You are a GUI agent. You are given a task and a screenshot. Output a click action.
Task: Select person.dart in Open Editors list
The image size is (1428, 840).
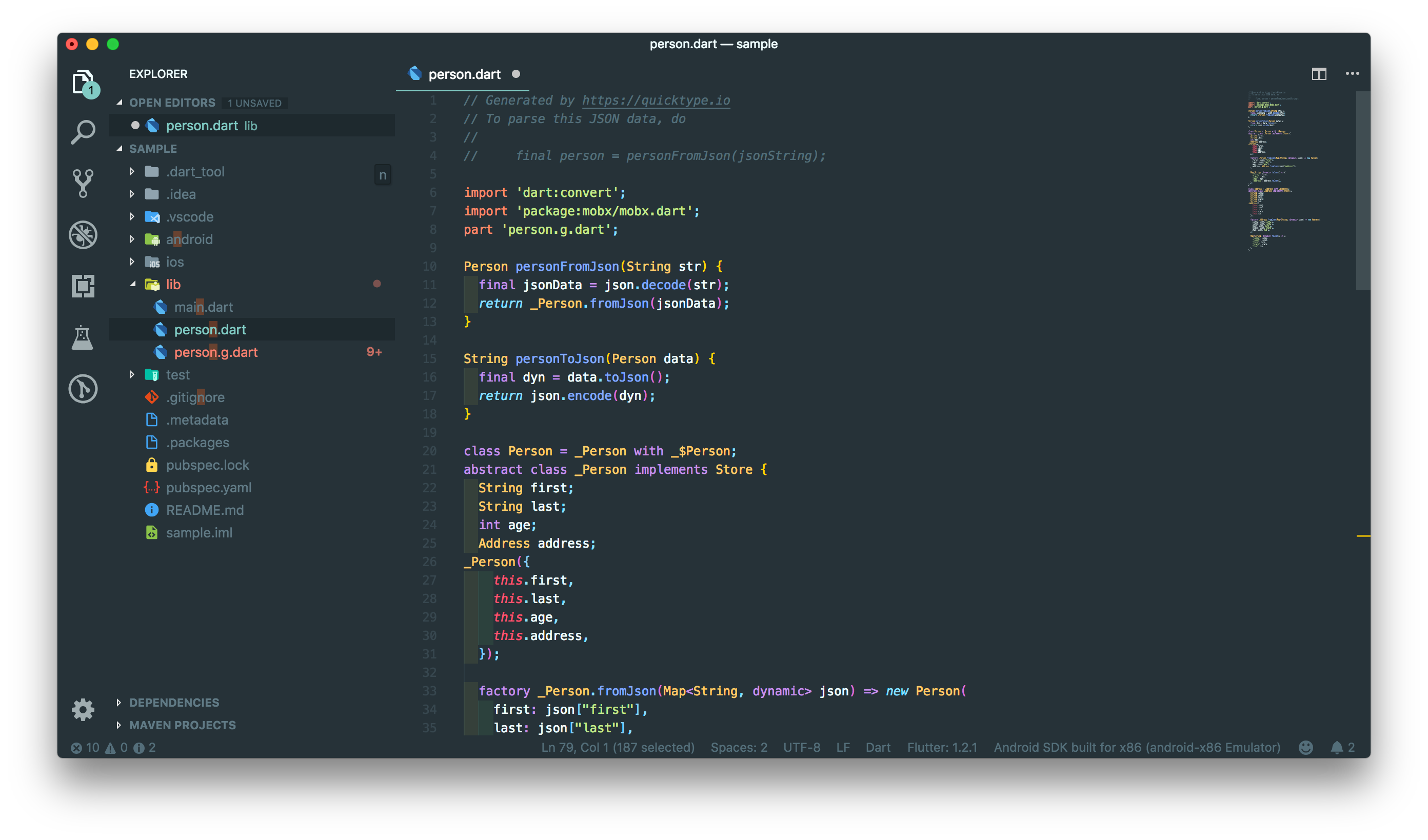[x=252, y=125]
